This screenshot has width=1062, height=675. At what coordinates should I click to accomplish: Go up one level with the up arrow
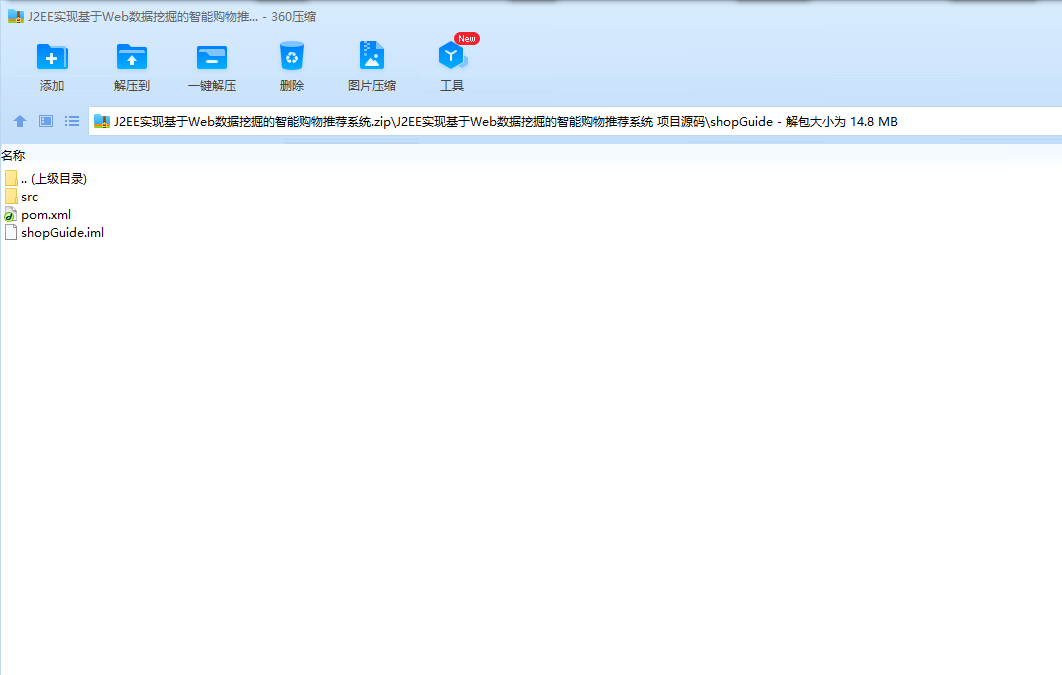click(20, 121)
